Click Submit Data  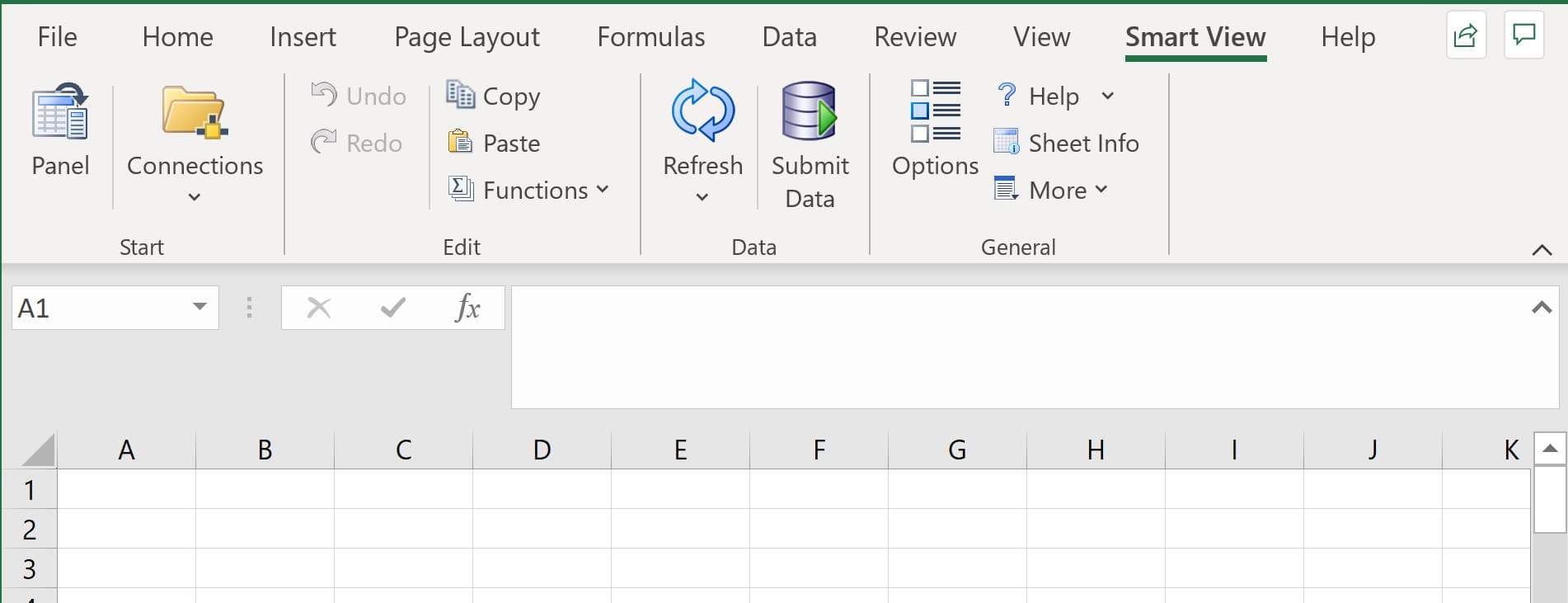810,145
